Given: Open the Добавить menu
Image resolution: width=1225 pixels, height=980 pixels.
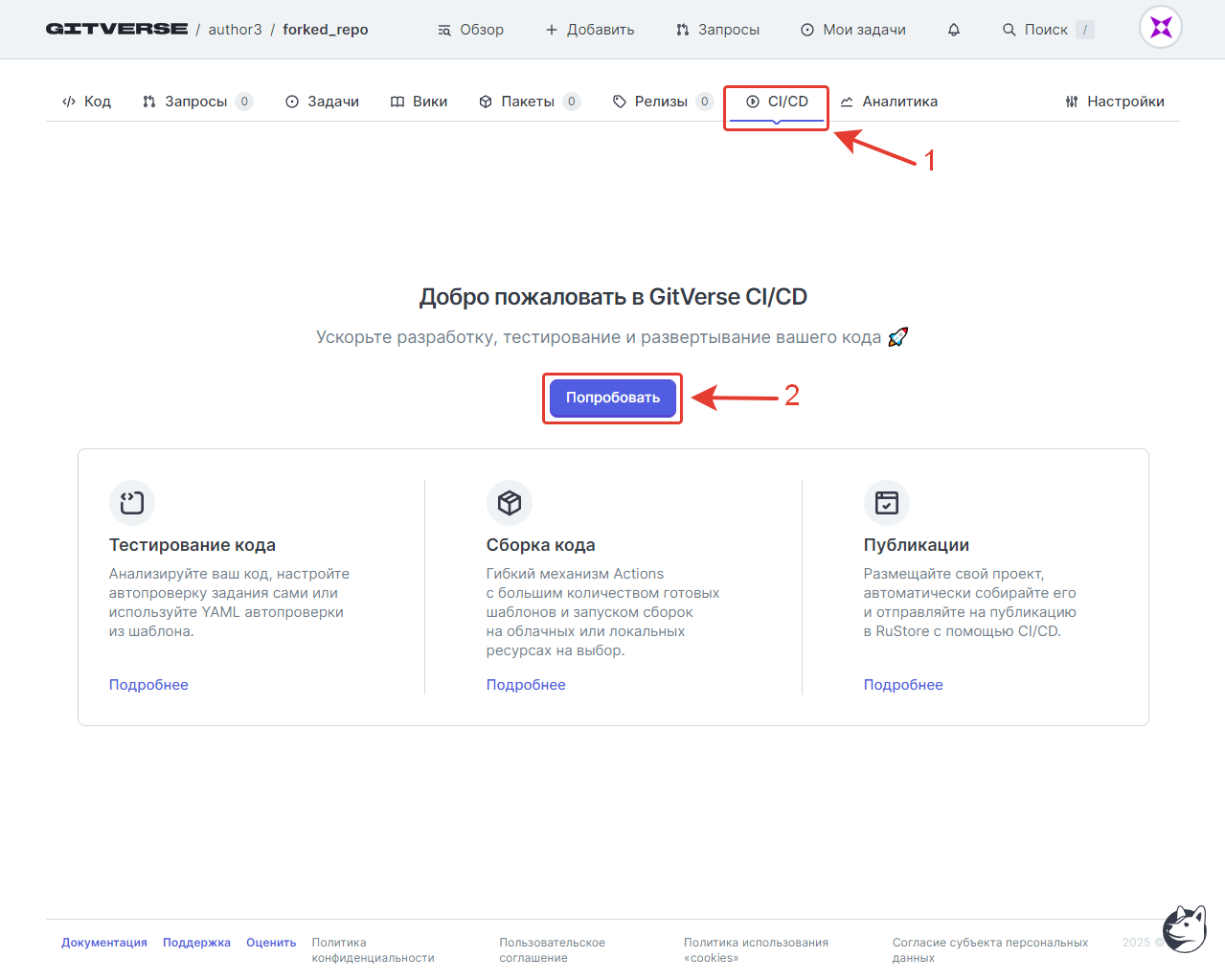Looking at the screenshot, I should (590, 30).
